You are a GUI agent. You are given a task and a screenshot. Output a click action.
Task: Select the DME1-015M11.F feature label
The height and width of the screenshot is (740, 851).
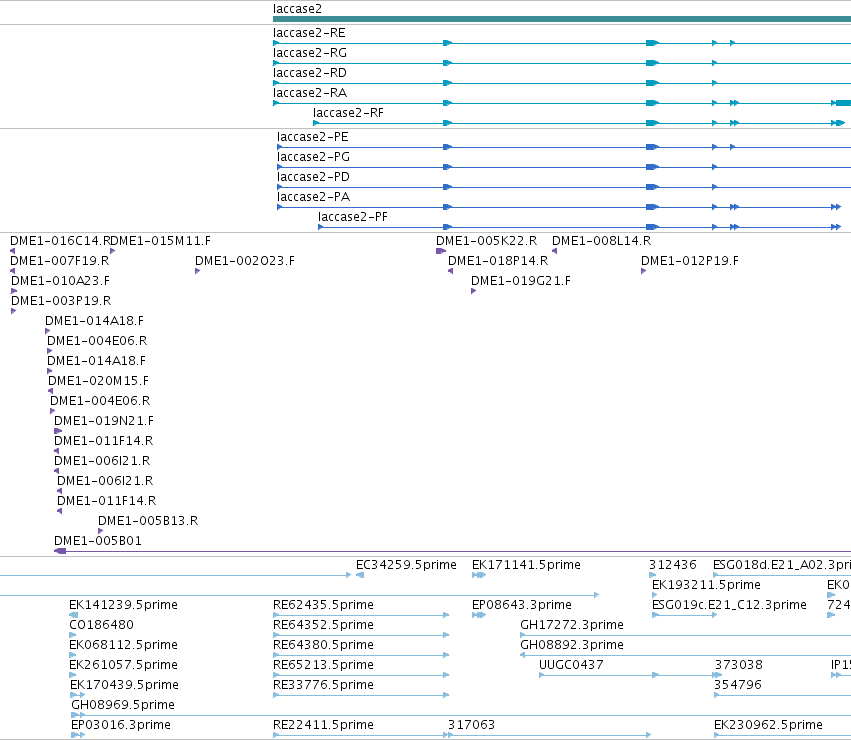(x=161, y=241)
